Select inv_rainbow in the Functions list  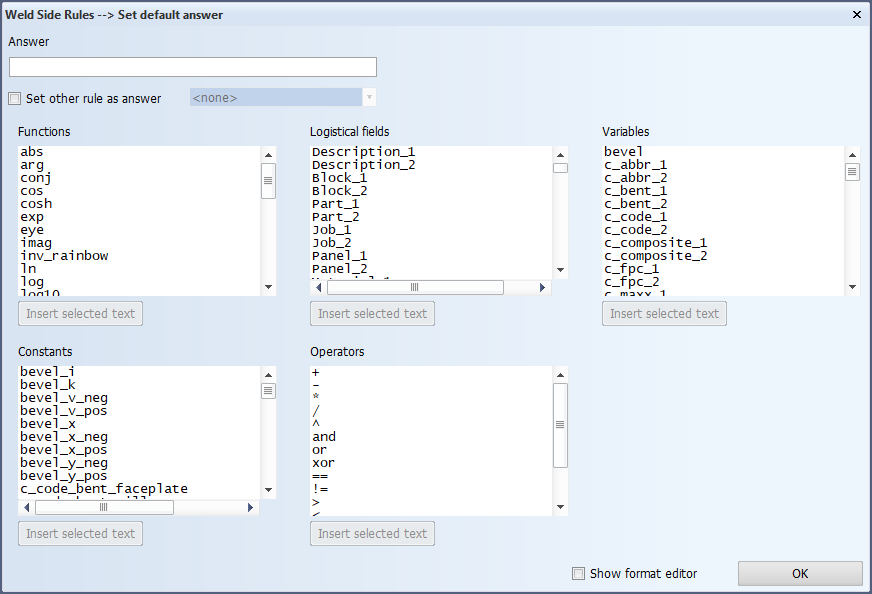click(x=64, y=256)
